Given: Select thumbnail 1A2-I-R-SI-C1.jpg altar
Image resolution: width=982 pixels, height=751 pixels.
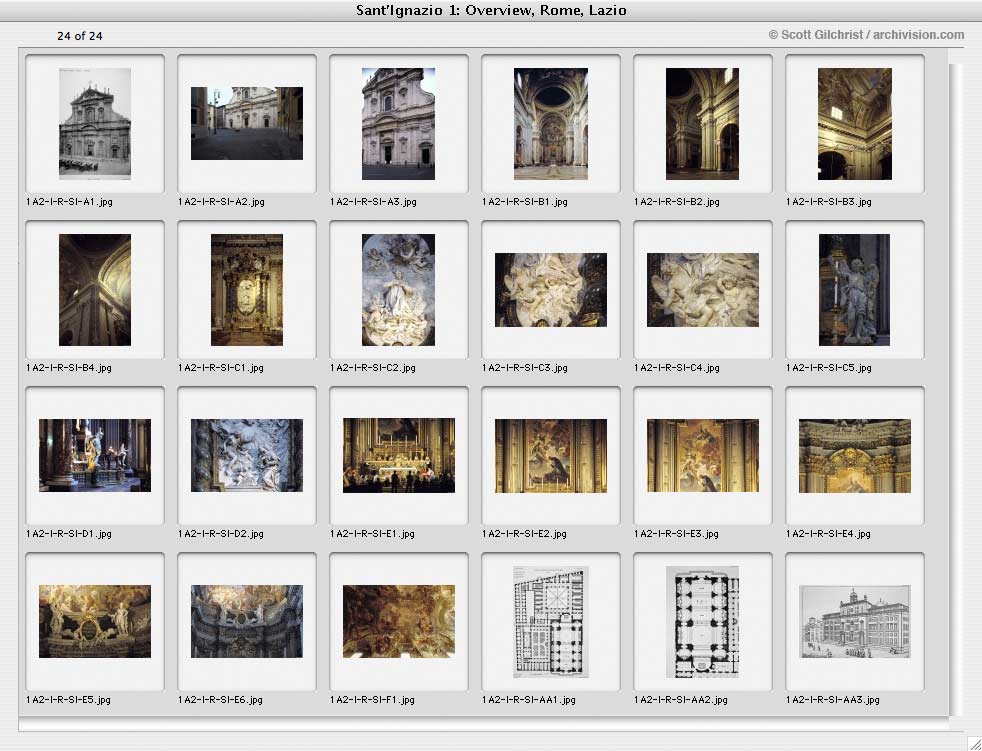Looking at the screenshot, I should click(x=247, y=290).
